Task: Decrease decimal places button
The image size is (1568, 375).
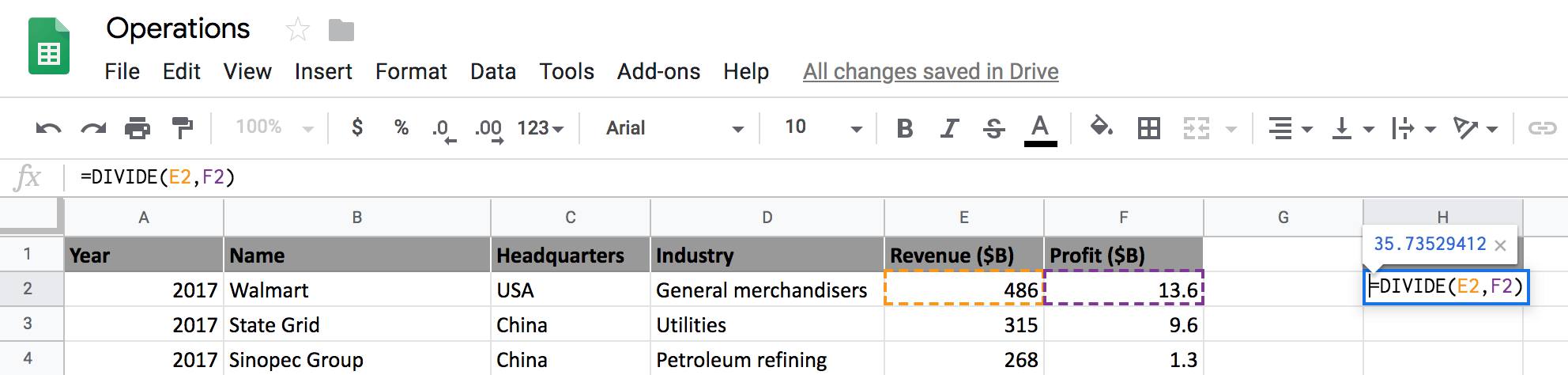Action: click(x=444, y=129)
